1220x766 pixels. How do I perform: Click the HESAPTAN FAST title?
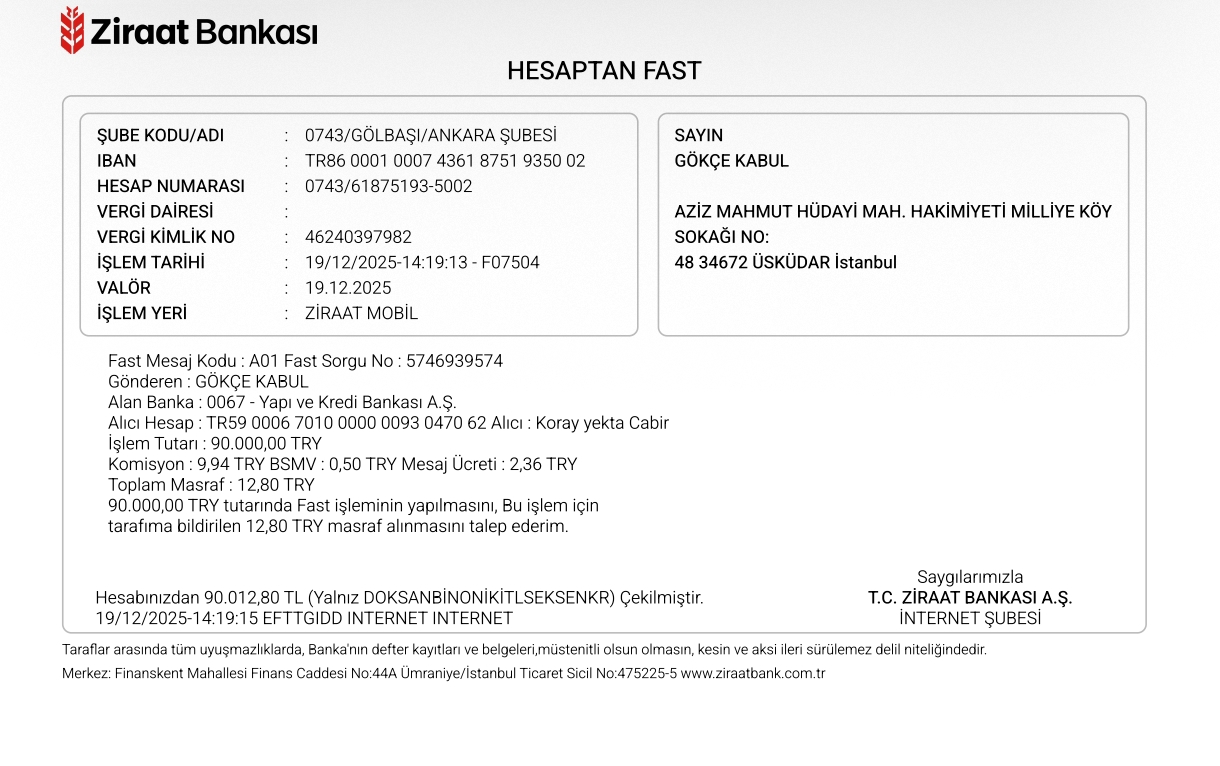pos(604,71)
